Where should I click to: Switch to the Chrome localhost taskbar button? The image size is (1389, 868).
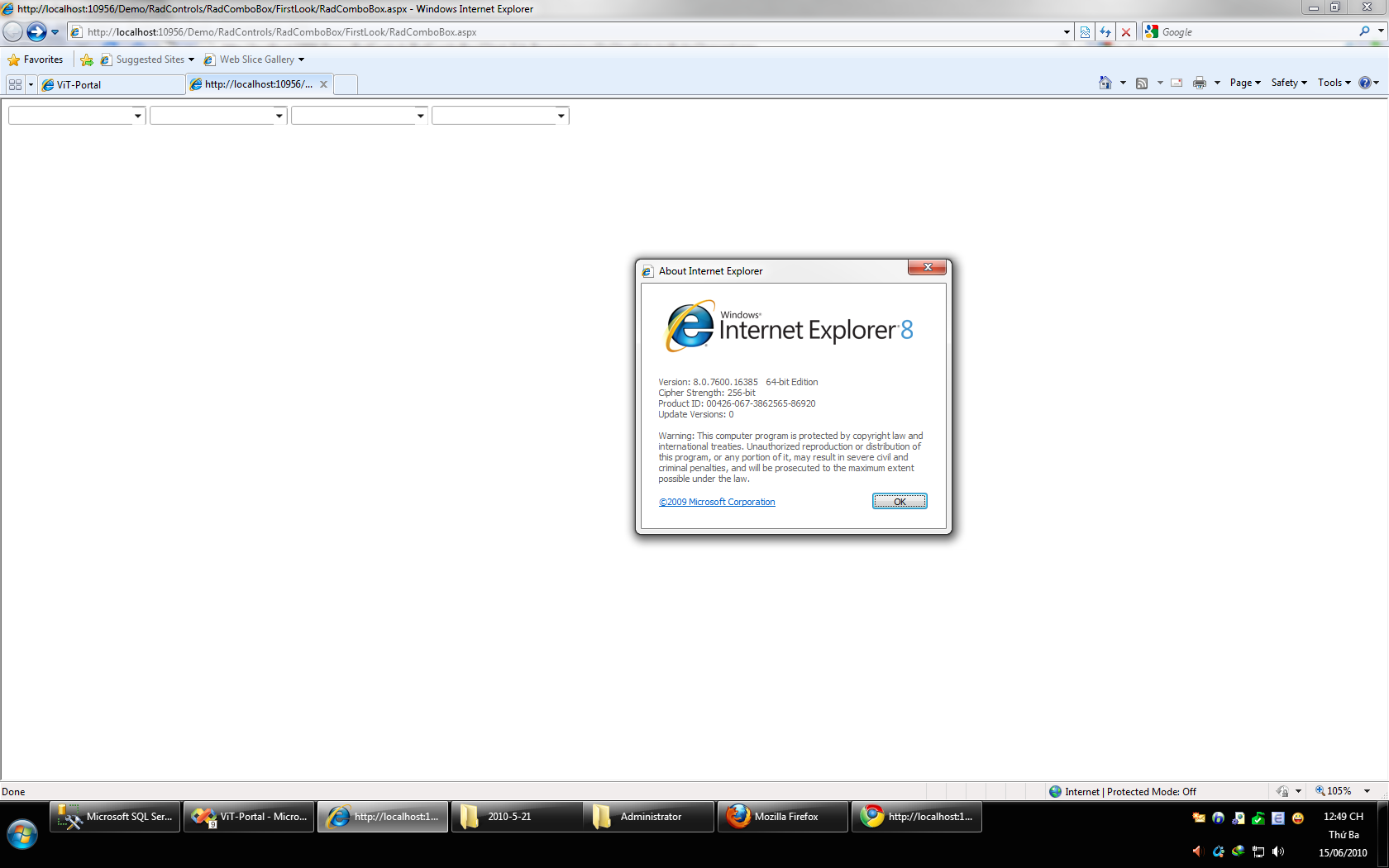click(x=917, y=817)
